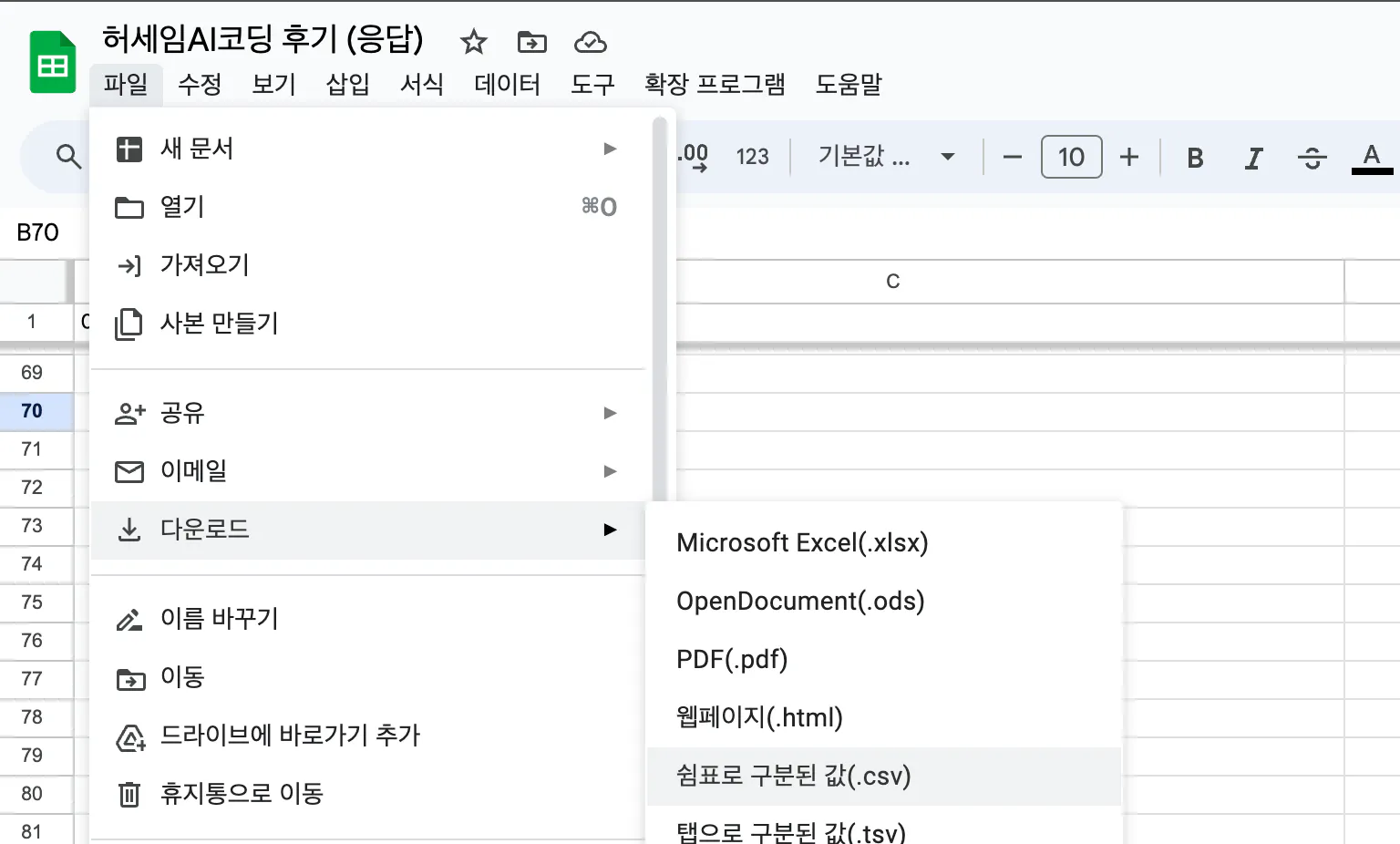Open the 보기 menu
This screenshot has width=1400, height=844.
point(273,85)
